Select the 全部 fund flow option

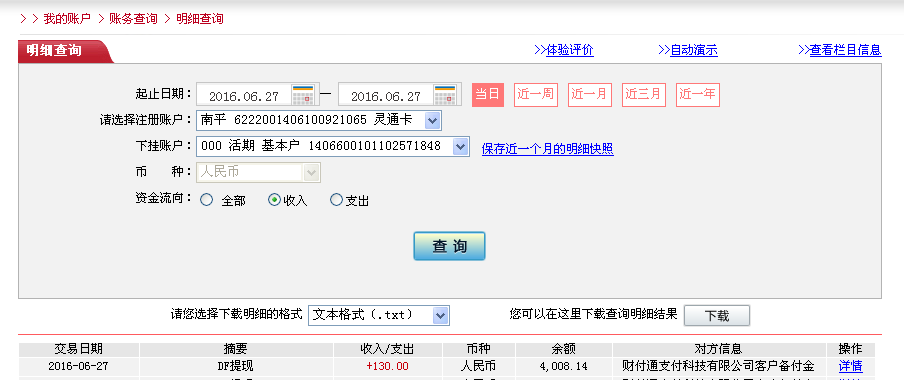(x=206, y=200)
